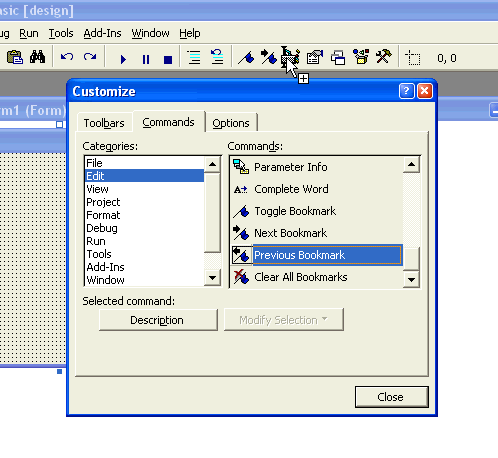
Task: Click Categories list scroll down arrow
Action: click(x=212, y=277)
